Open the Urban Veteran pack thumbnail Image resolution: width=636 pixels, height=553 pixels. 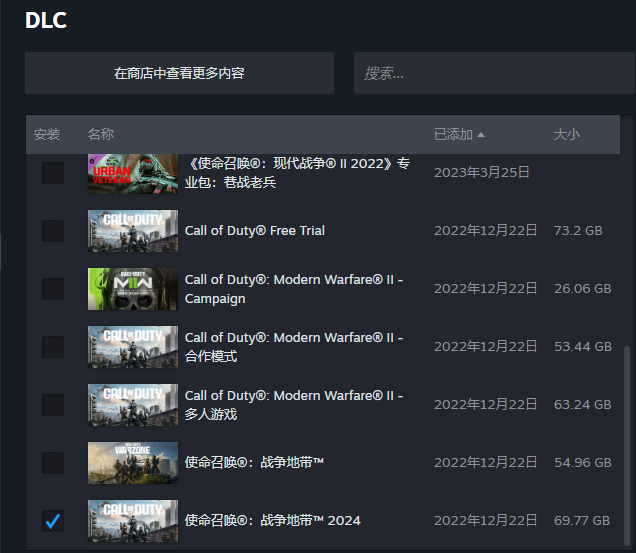click(133, 174)
